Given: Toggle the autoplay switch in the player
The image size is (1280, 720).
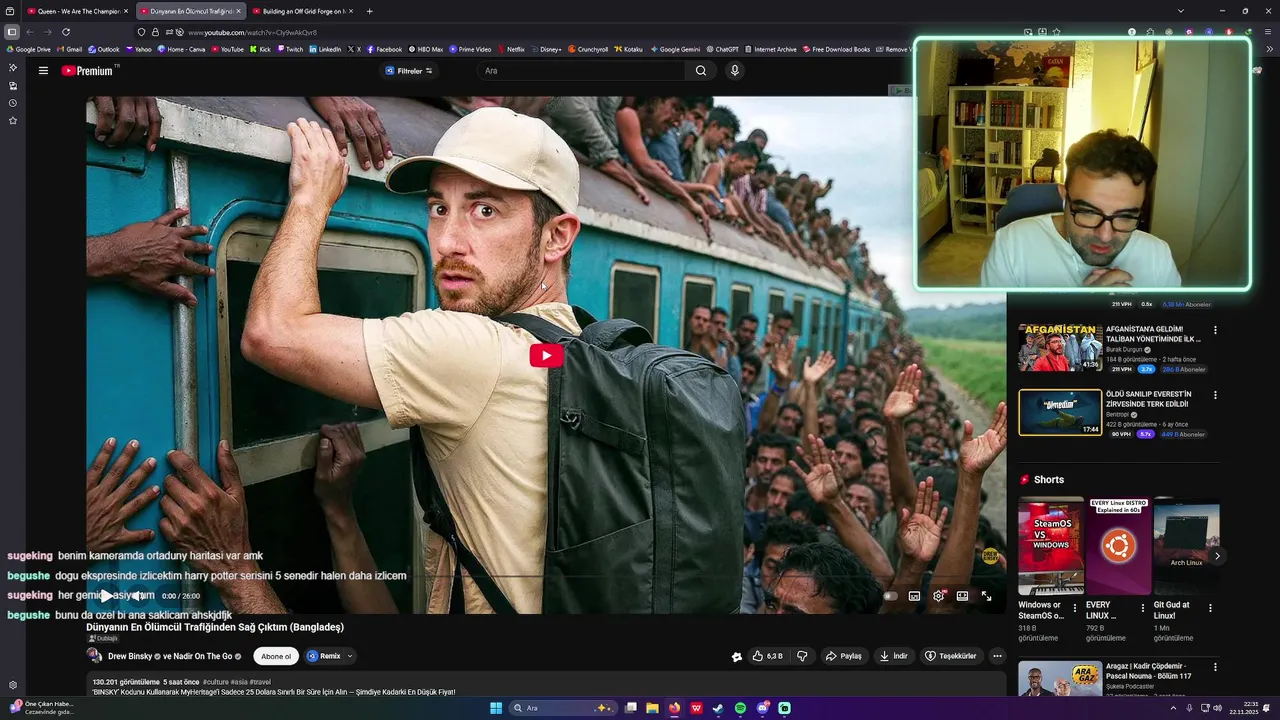Looking at the screenshot, I should [x=890, y=596].
